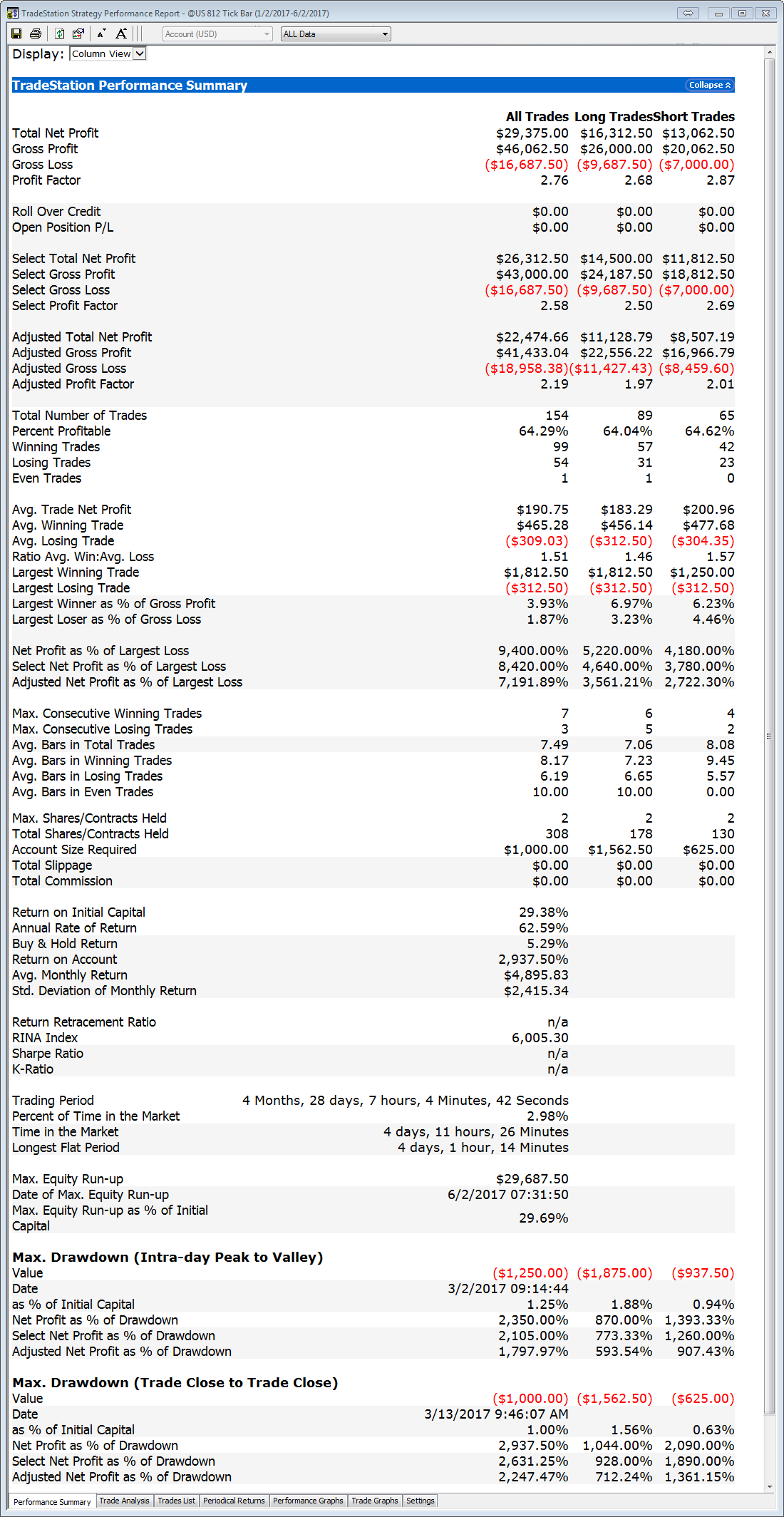784x1517 pixels.
Task: Click the All Trades Profit Factor value 2.76
Action: coord(555,180)
